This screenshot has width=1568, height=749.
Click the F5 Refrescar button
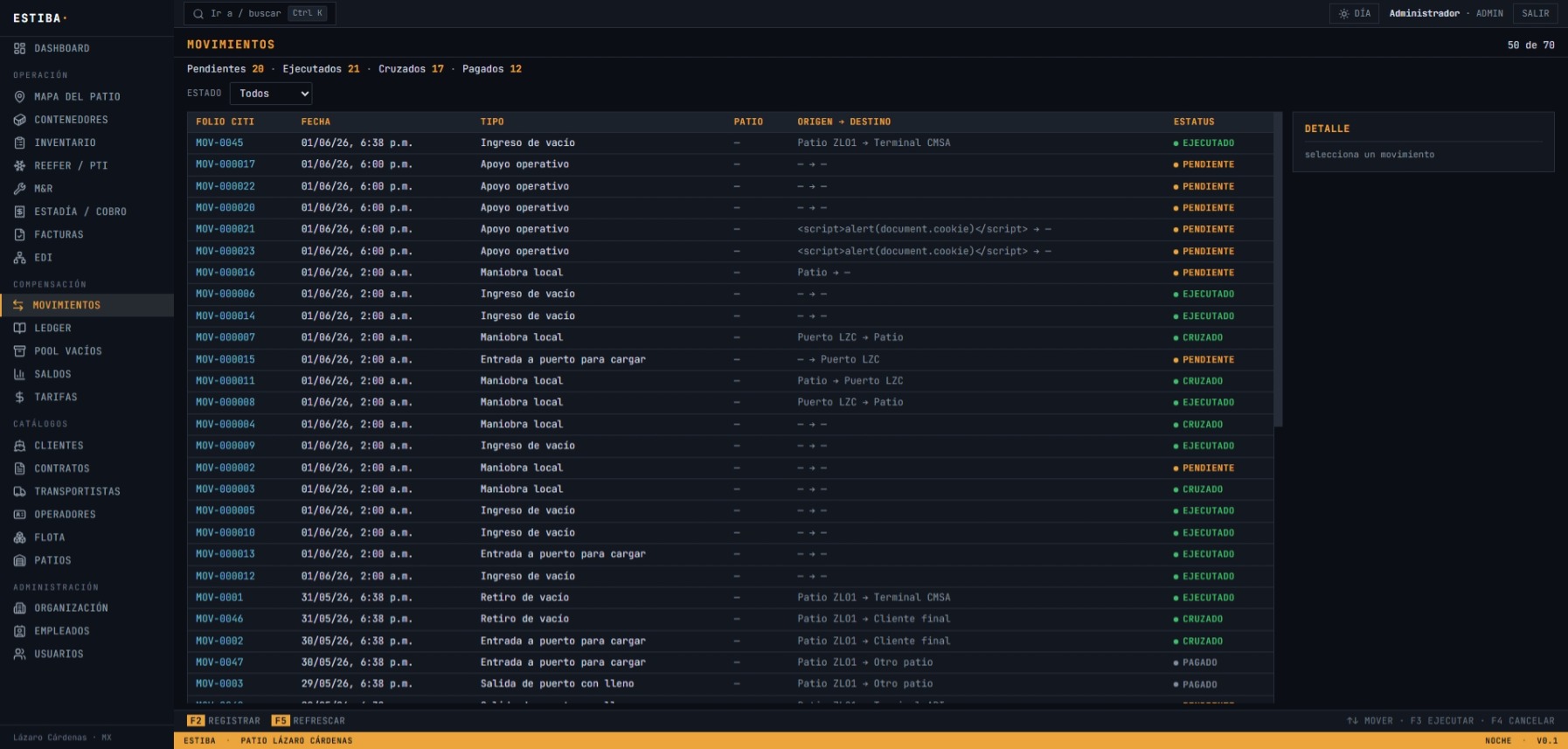pyautogui.click(x=309, y=721)
